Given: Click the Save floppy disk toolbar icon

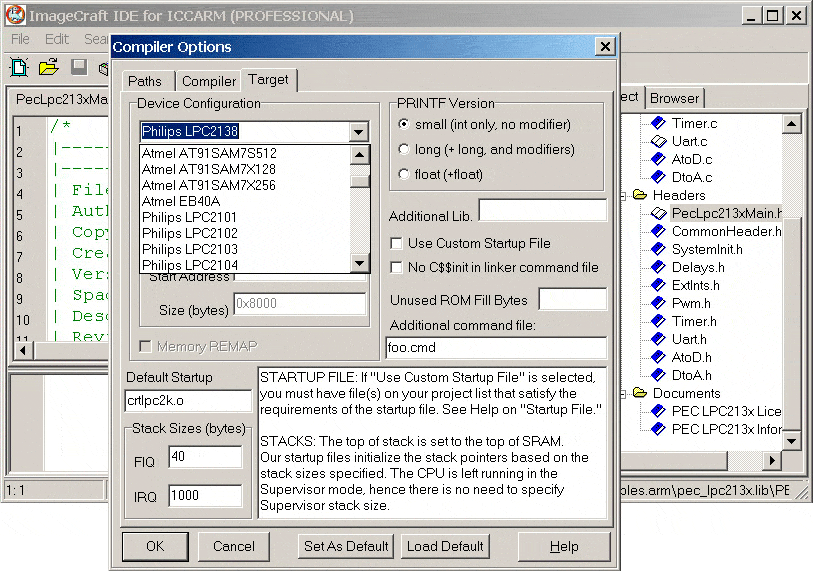Looking at the screenshot, I should 79,67.
